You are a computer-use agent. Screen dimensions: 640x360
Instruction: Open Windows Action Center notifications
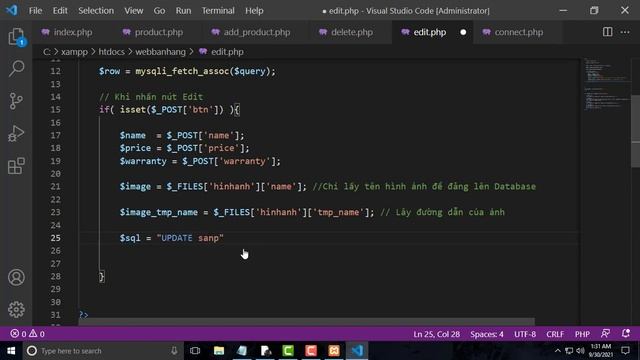(x=625, y=351)
